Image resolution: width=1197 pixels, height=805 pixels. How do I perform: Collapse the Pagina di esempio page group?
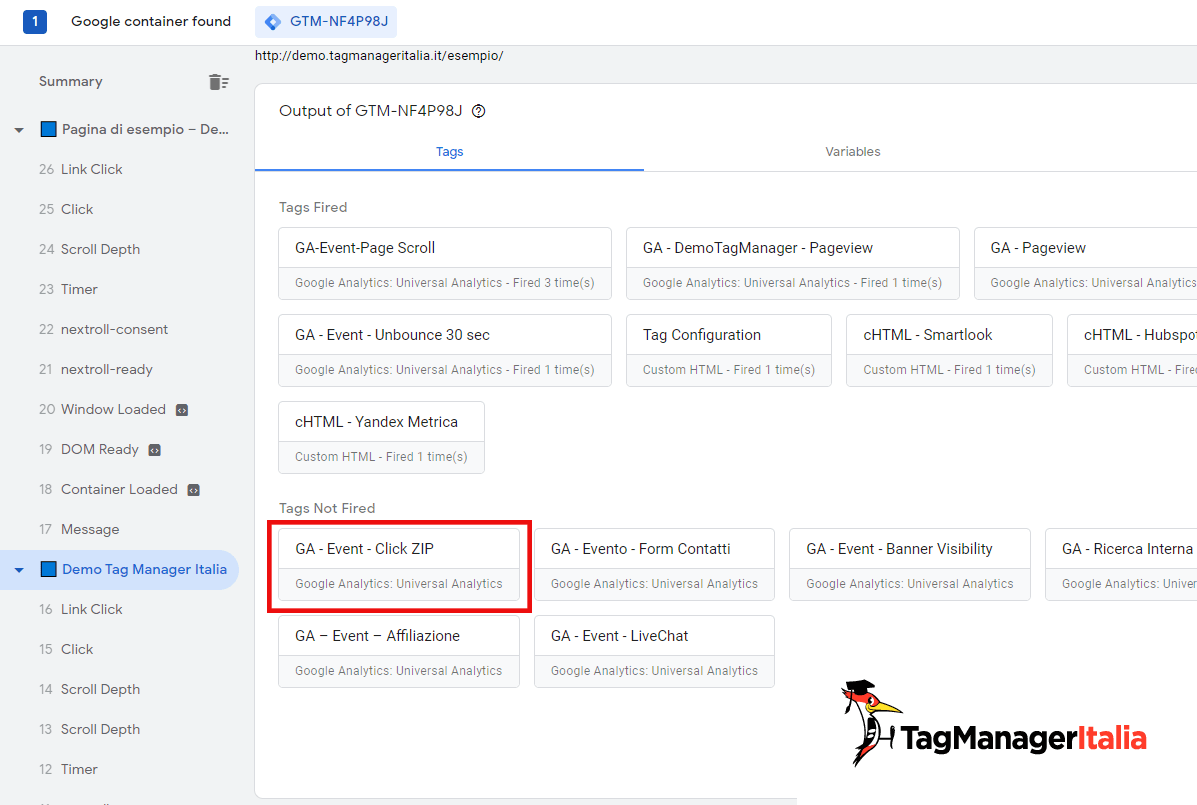[19, 130]
